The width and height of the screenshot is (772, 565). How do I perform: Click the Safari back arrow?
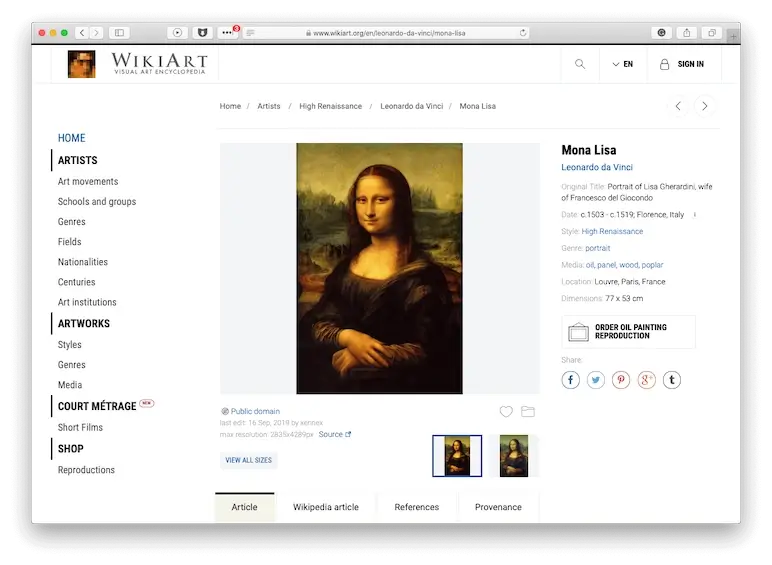pos(82,33)
